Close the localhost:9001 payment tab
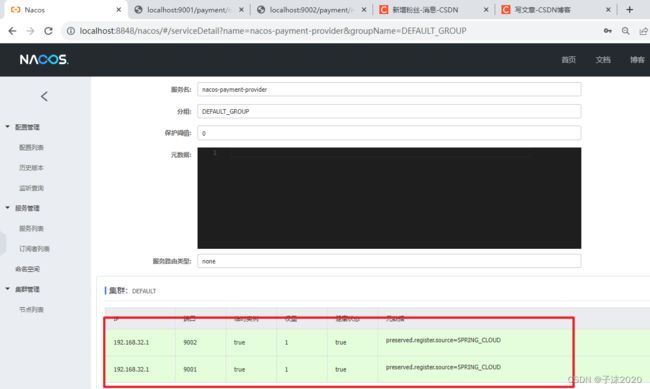This screenshot has width=650, height=389. pos(241,10)
